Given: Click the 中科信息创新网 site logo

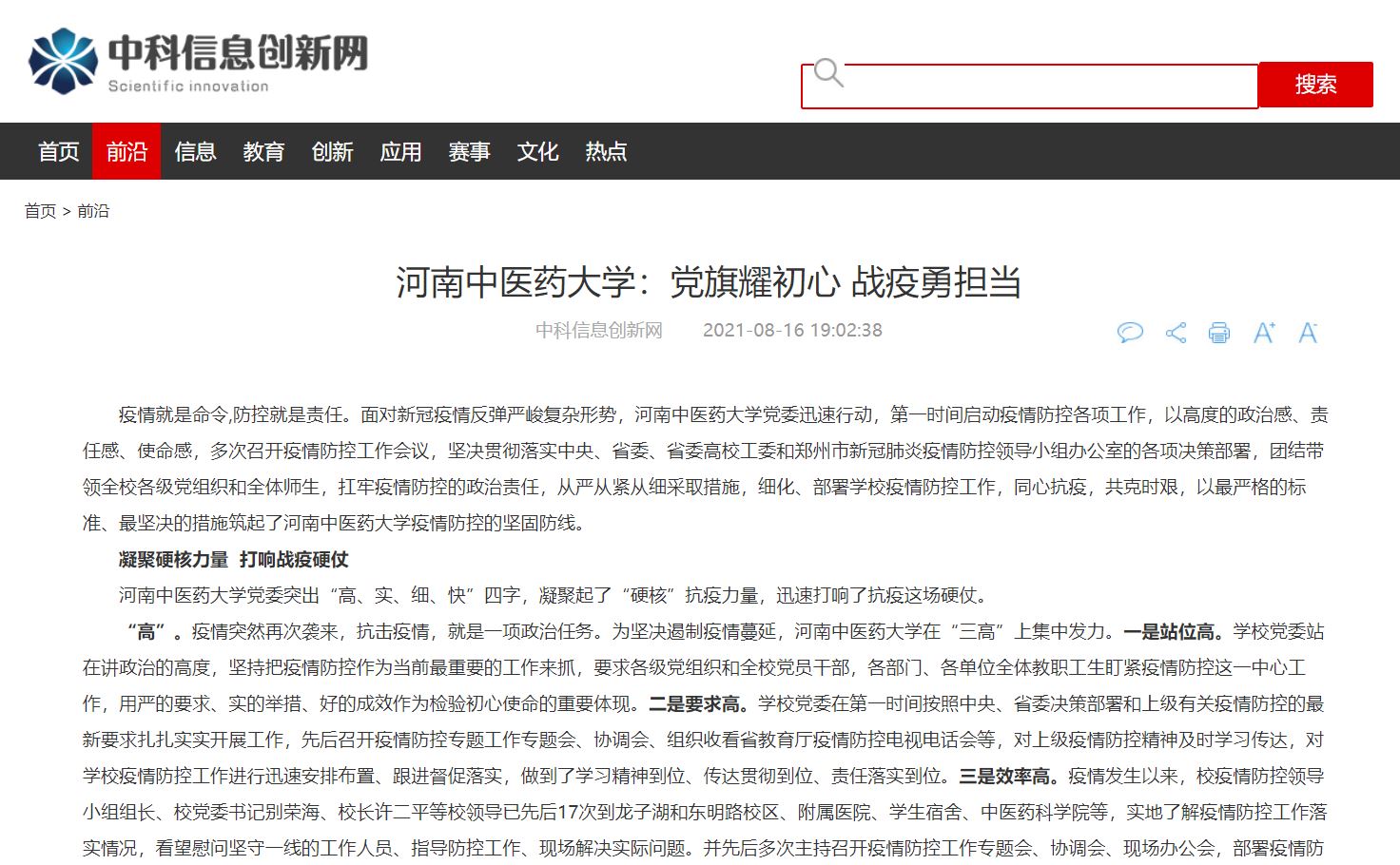Looking at the screenshot, I should (x=198, y=61).
